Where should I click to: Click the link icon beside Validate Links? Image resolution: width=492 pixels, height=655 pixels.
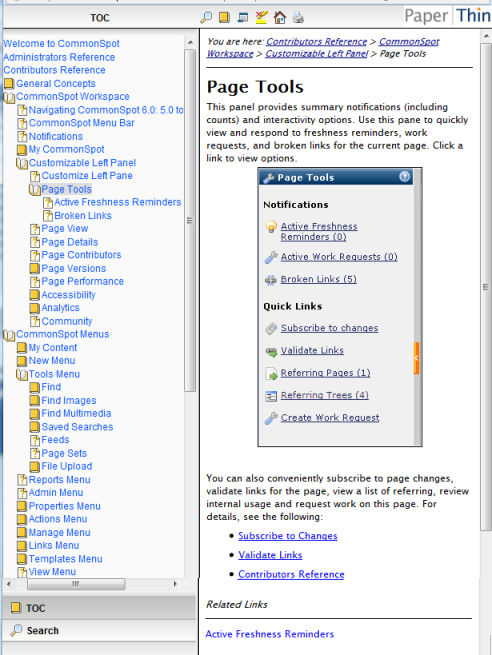(271, 352)
